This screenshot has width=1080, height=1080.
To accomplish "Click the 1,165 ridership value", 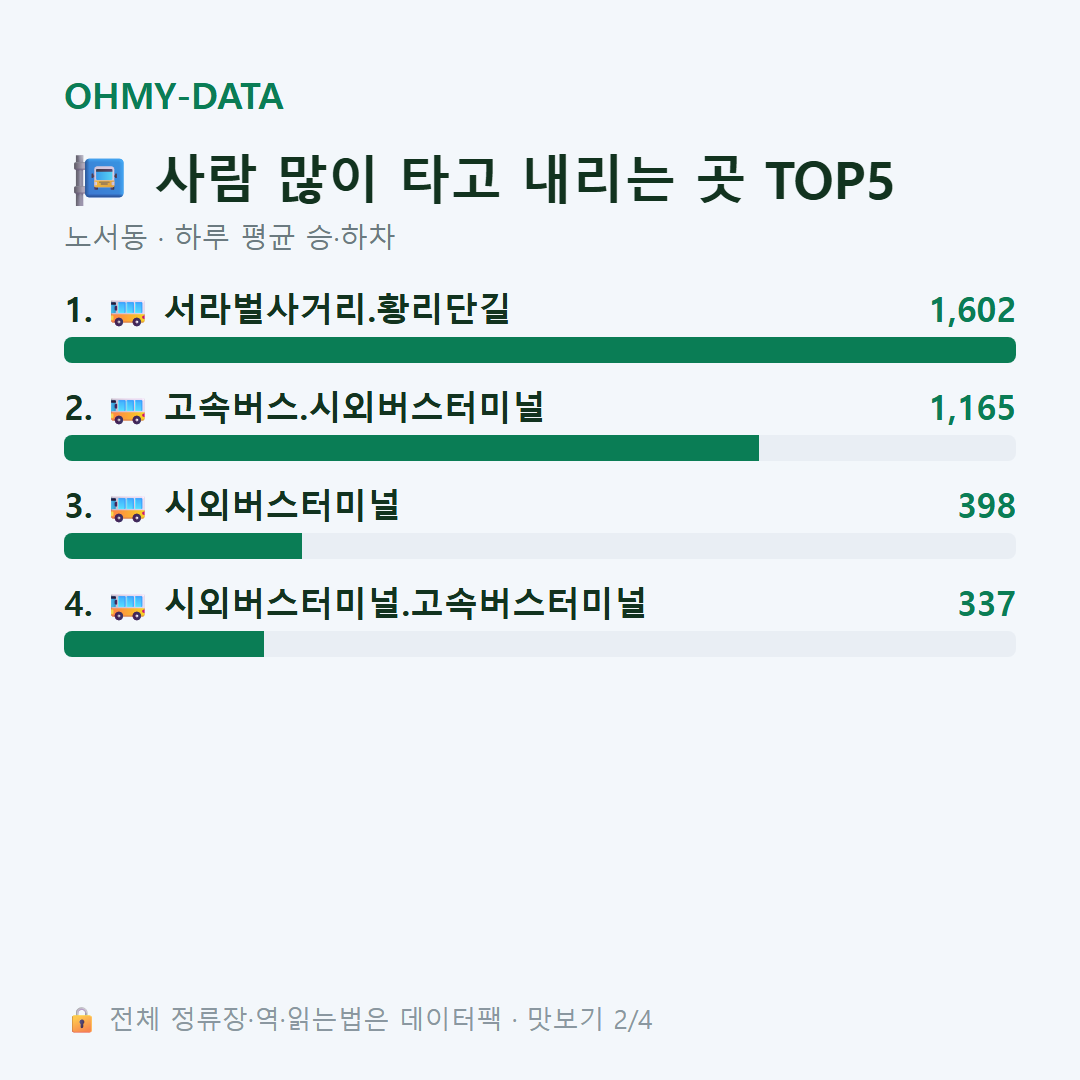I will pyautogui.click(x=973, y=408).
